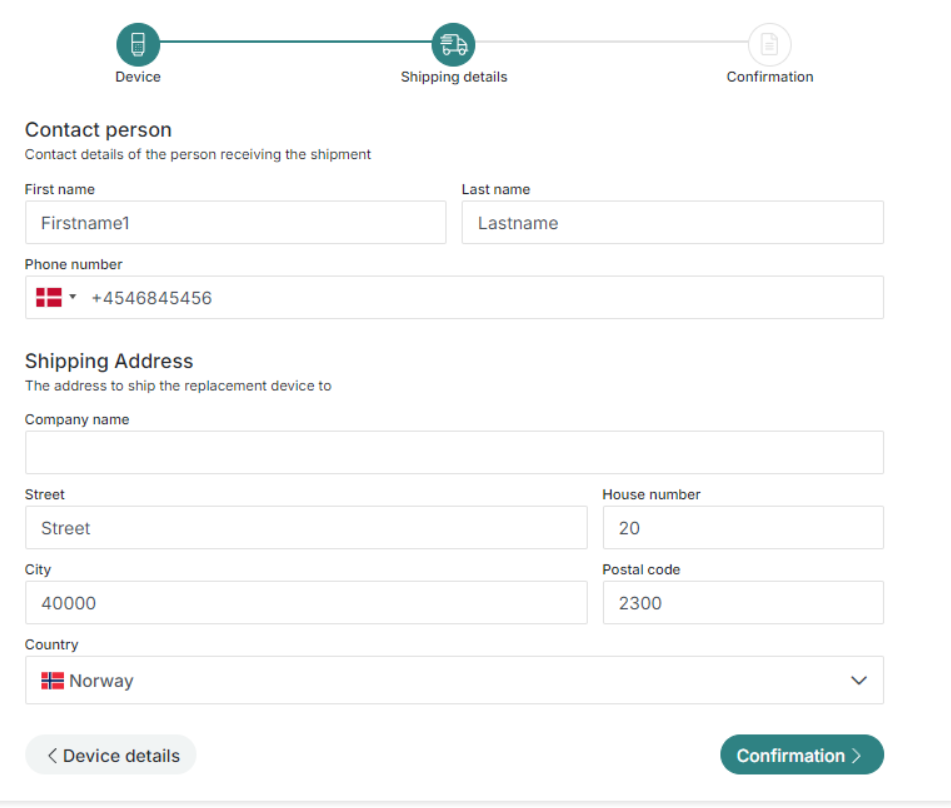Open the Norway country selector
951x808 pixels.
click(x=454, y=680)
